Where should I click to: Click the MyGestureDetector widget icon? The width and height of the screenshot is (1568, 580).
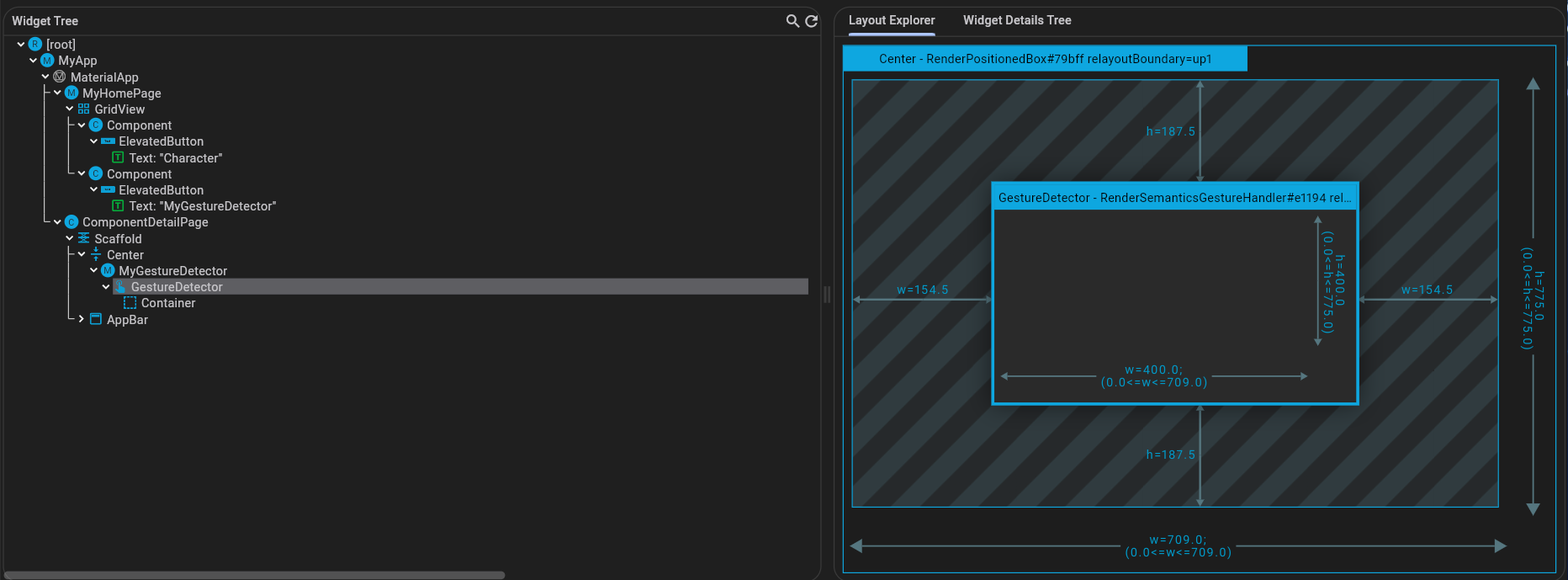click(108, 271)
